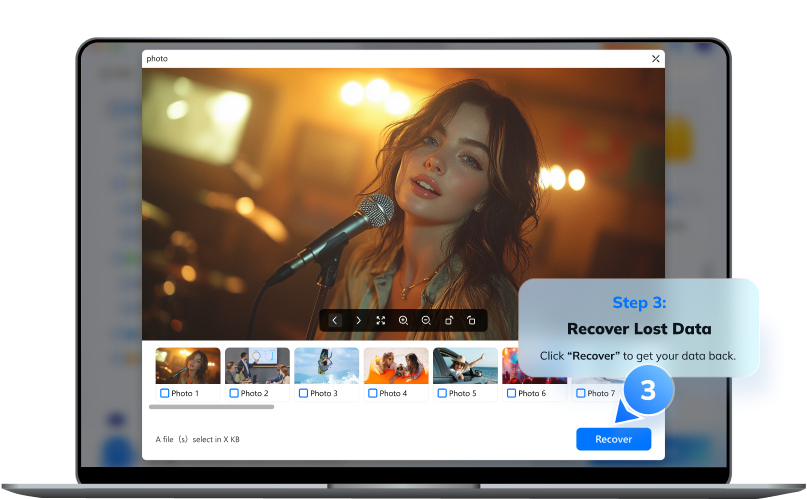Rotate the preview image right
This screenshot has height=499, width=807.
471,320
